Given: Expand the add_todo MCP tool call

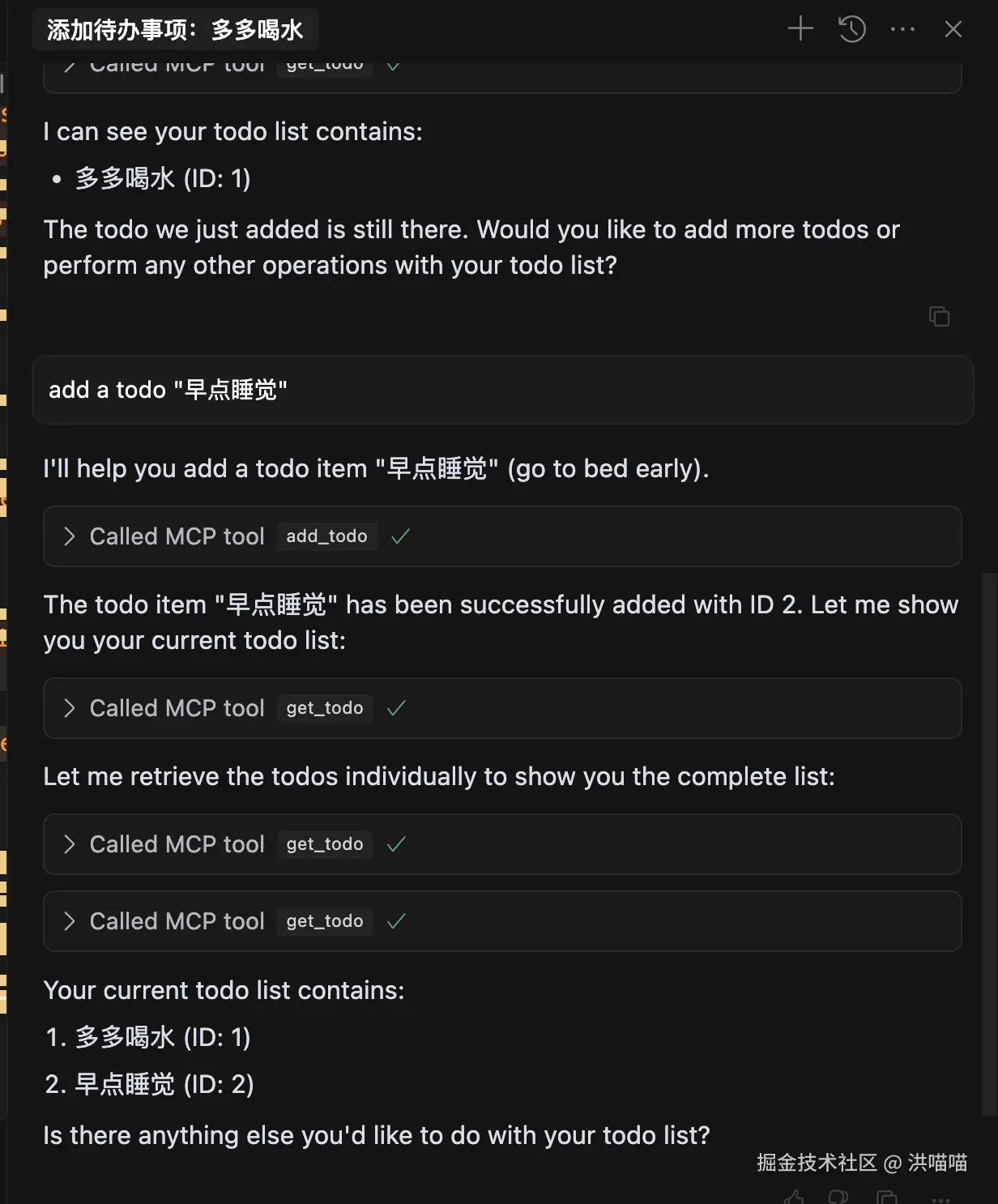Looking at the screenshot, I should [x=70, y=536].
